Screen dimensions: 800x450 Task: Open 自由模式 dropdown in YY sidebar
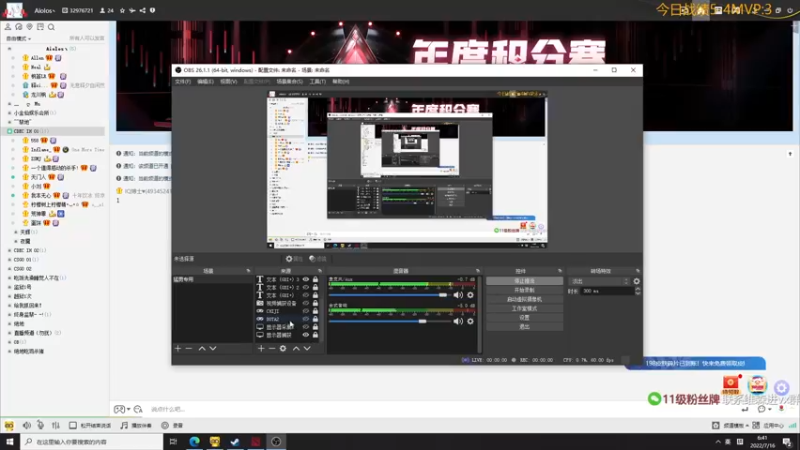(18, 39)
